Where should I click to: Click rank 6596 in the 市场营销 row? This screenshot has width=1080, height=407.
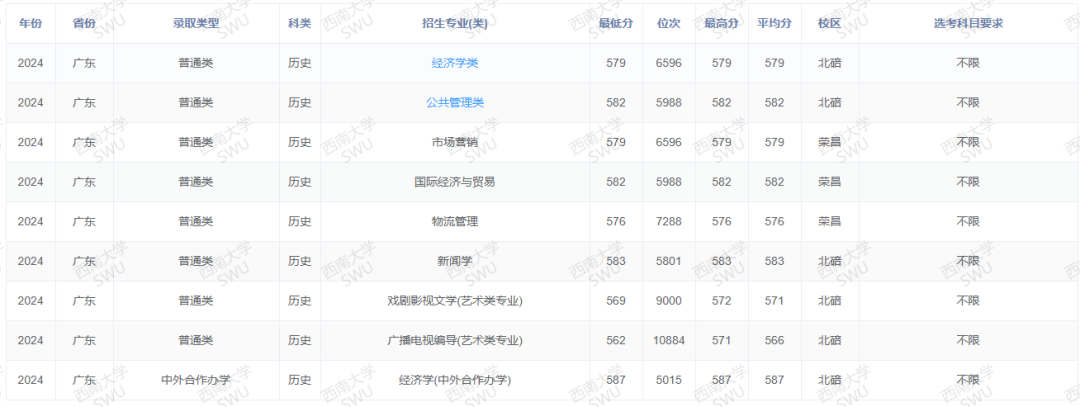click(669, 143)
